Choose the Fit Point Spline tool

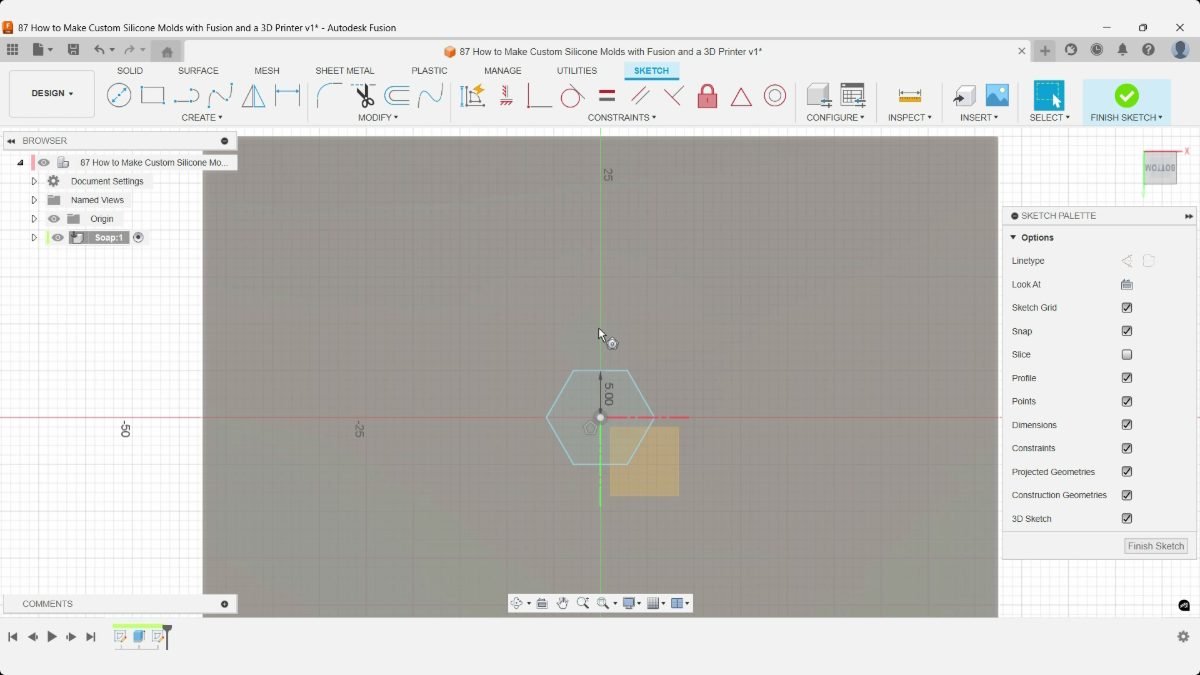(220, 95)
